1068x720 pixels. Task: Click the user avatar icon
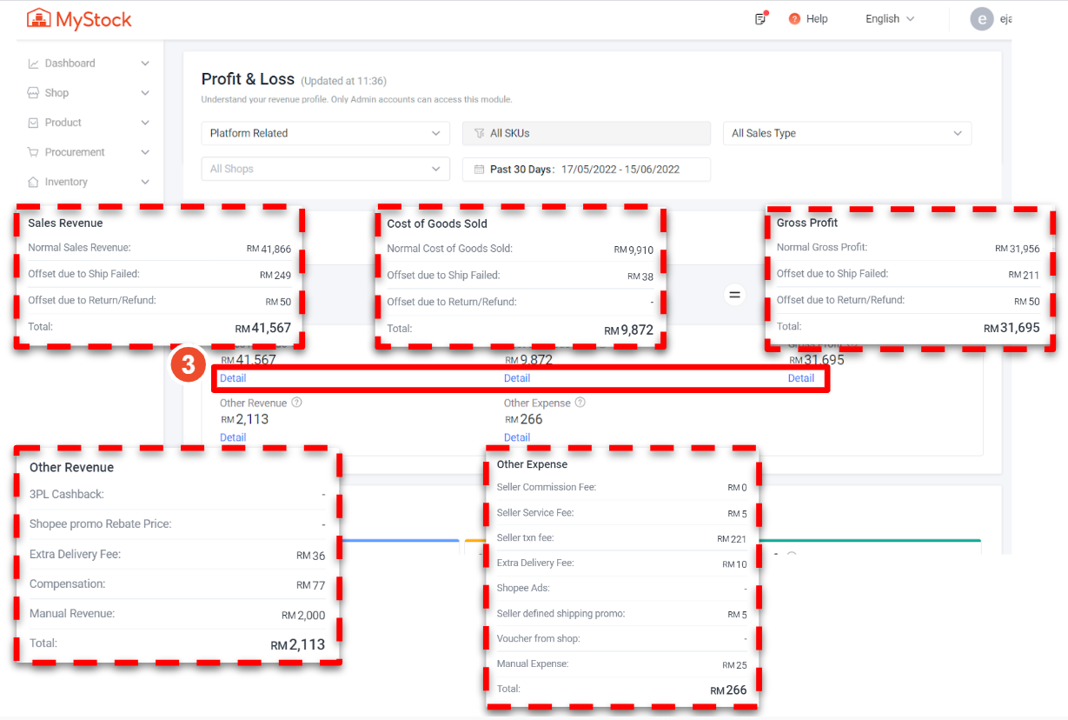(x=982, y=19)
